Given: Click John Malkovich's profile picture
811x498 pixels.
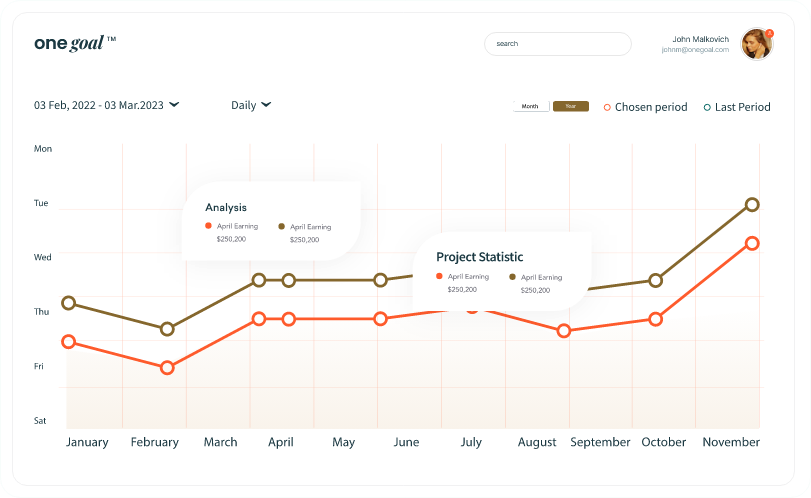Looking at the screenshot, I should [757, 44].
